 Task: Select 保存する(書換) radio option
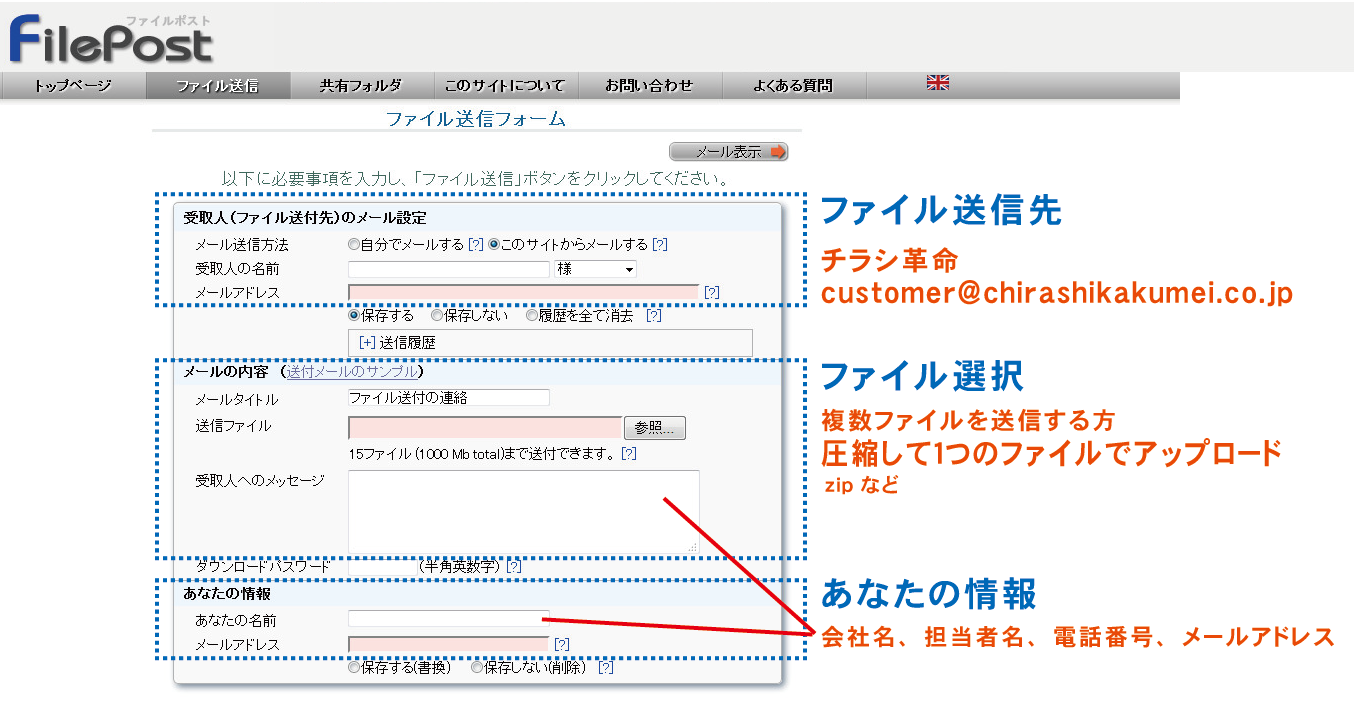point(354,667)
